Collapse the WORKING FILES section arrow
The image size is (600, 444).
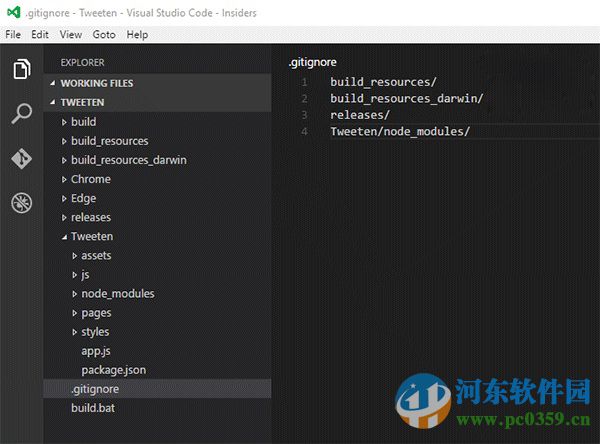click(x=53, y=83)
